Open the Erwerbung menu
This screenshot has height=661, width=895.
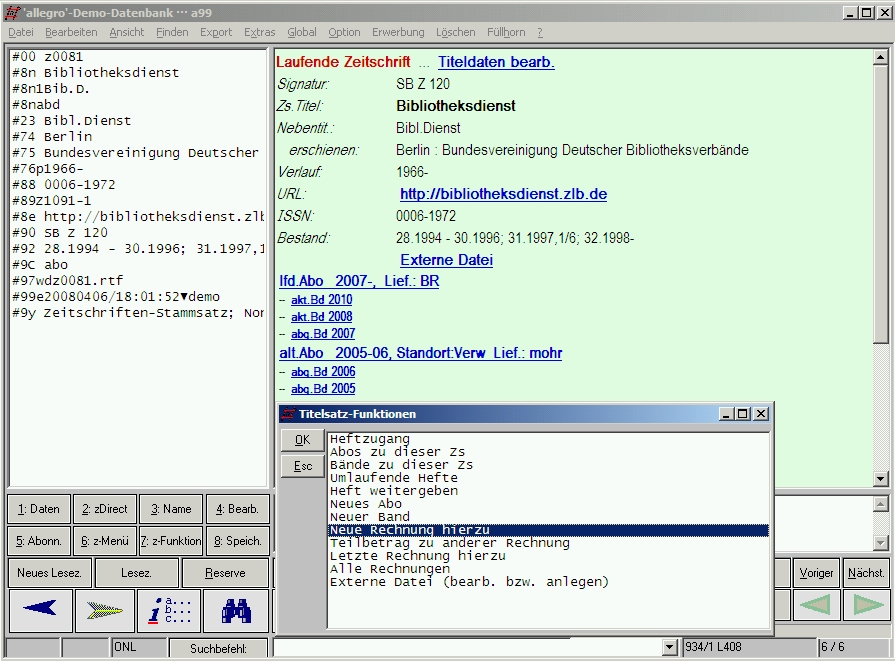pyautogui.click(x=398, y=33)
